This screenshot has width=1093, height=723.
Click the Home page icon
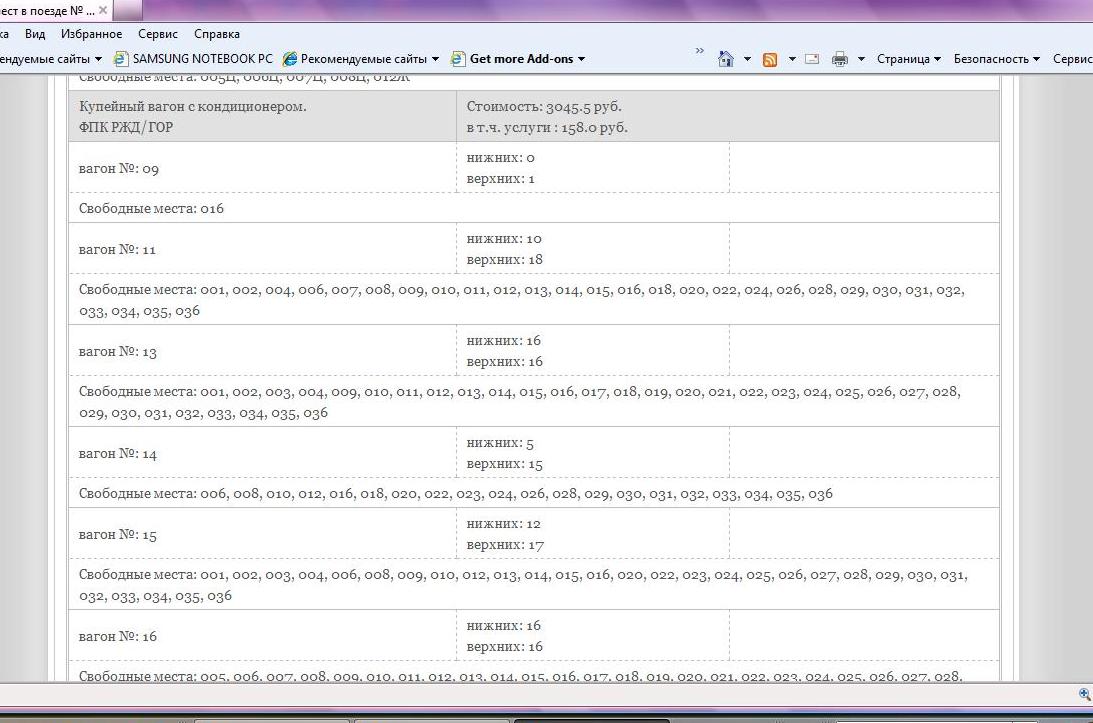(726, 59)
